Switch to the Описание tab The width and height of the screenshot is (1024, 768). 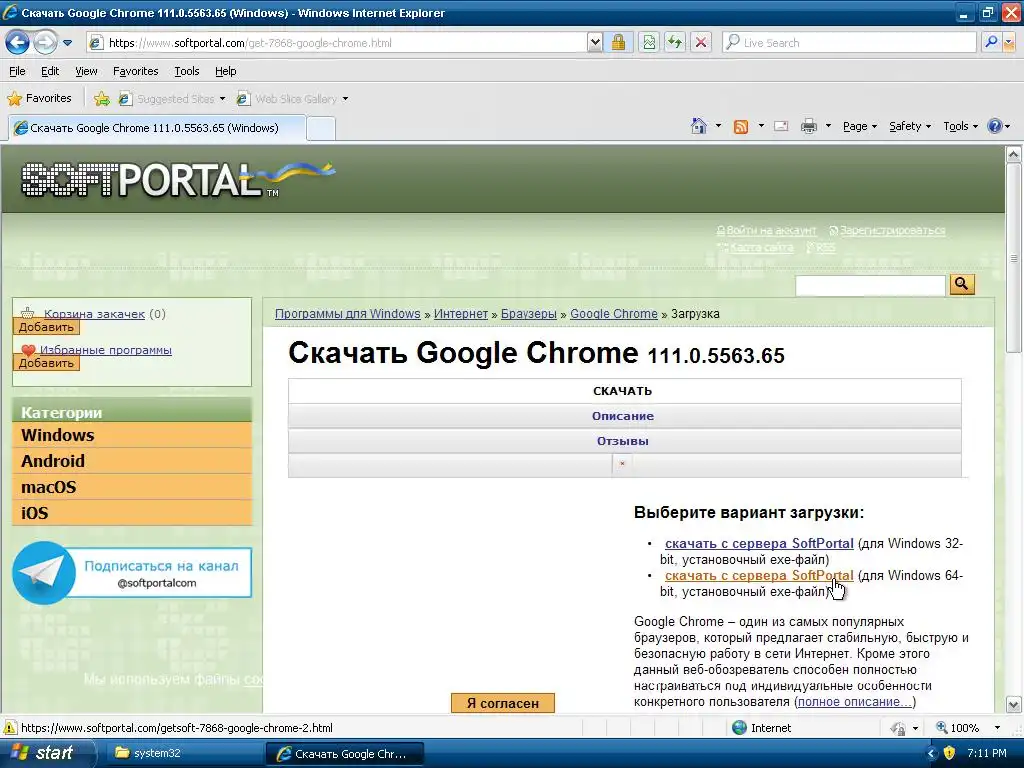624,416
